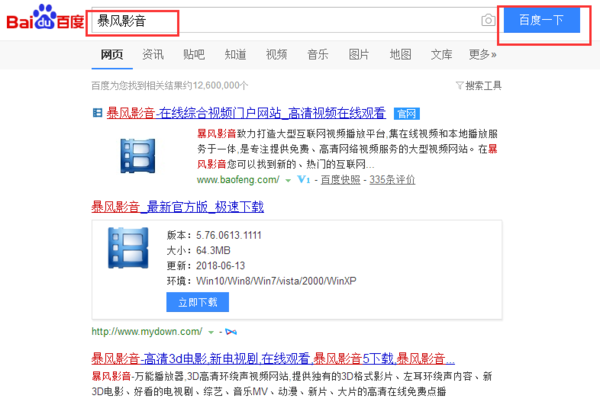Select the 网页 tab

click(x=112, y=55)
